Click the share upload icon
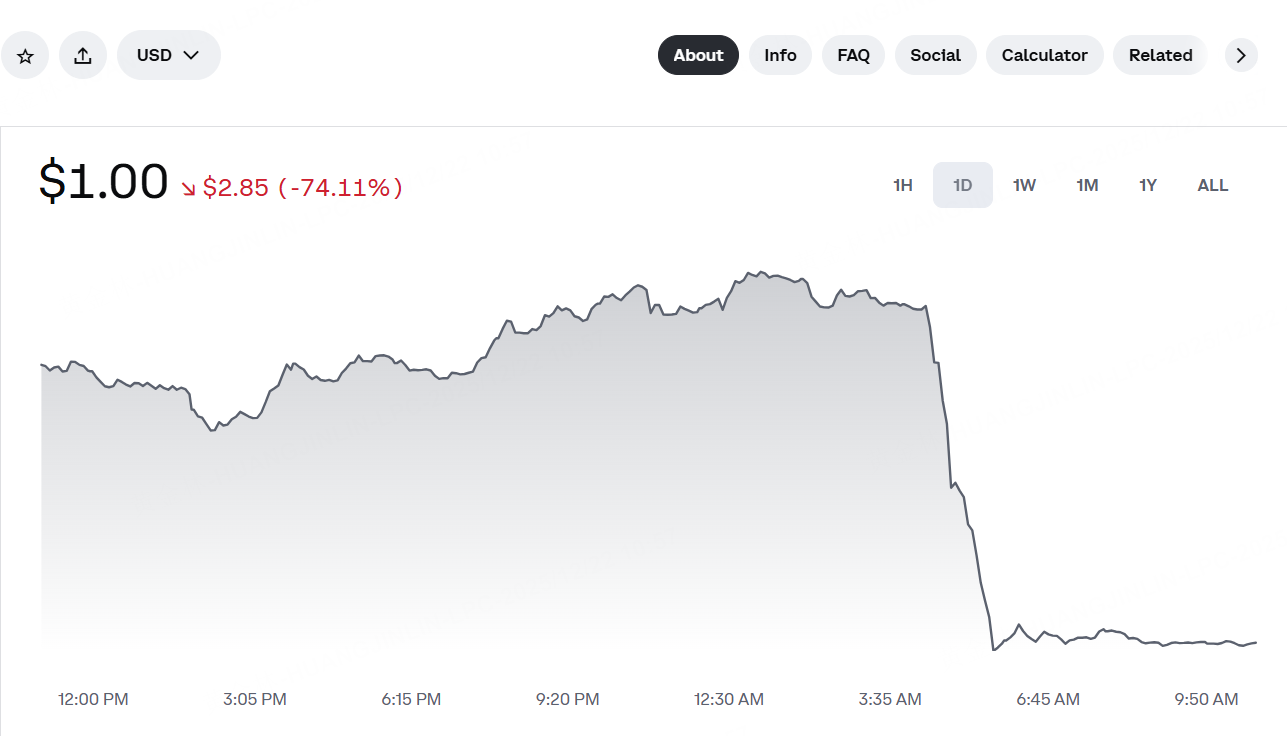This screenshot has height=736, width=1287. point(83,56)
